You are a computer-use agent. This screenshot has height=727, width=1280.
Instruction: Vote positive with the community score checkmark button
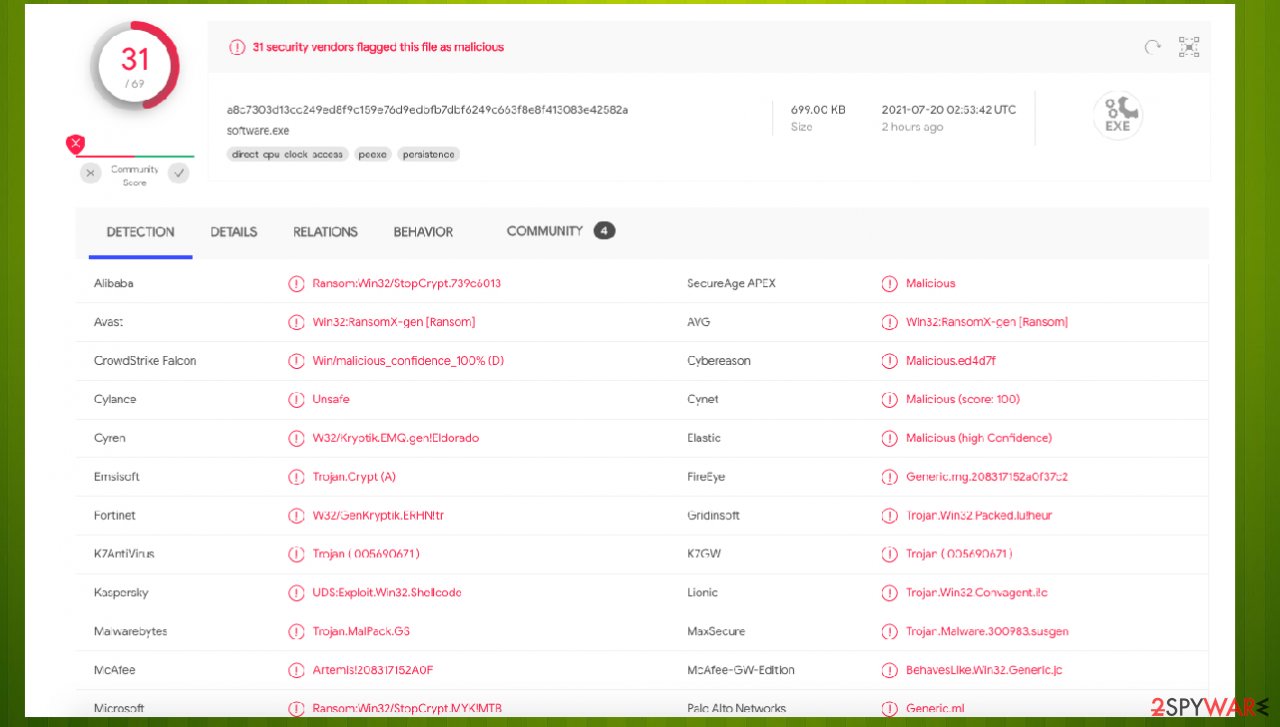(x=178, y=173)
